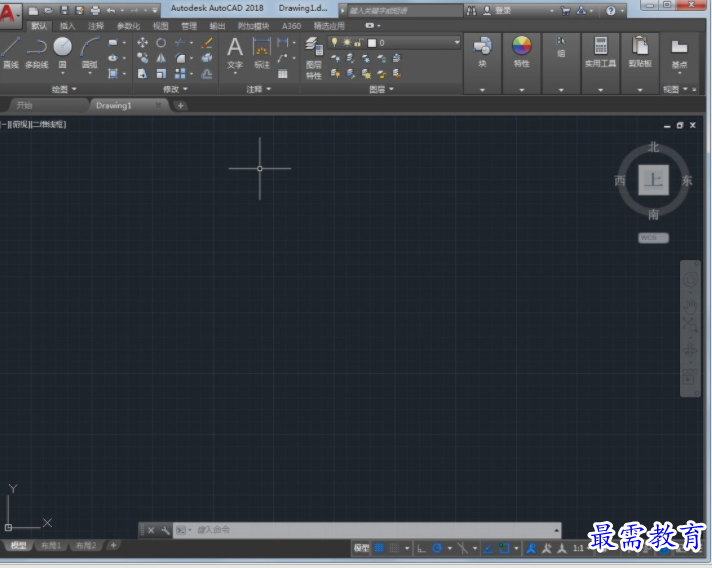This screenshot has height=568, width=712.
Task: Click the Move tool in Modify panel
Action: pyautogui.click(x=142, y=43)
